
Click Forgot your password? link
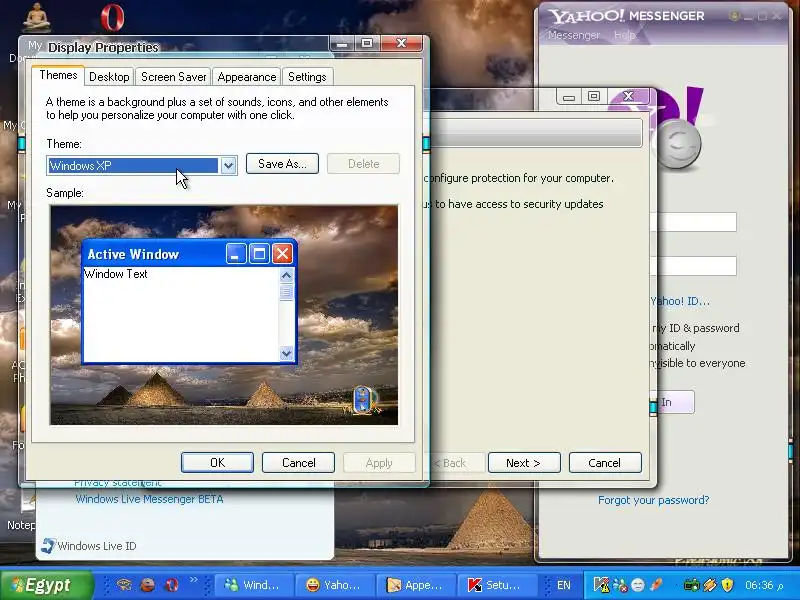[654, 500]
